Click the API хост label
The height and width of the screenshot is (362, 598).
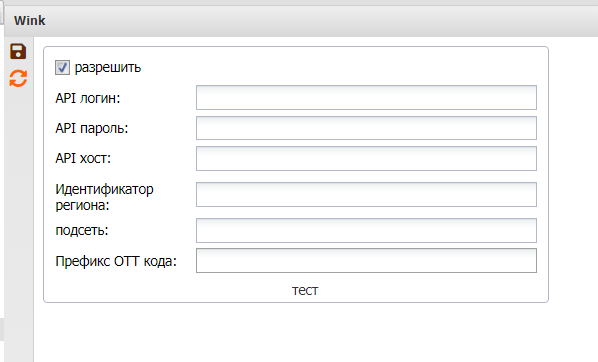(83, 158)
